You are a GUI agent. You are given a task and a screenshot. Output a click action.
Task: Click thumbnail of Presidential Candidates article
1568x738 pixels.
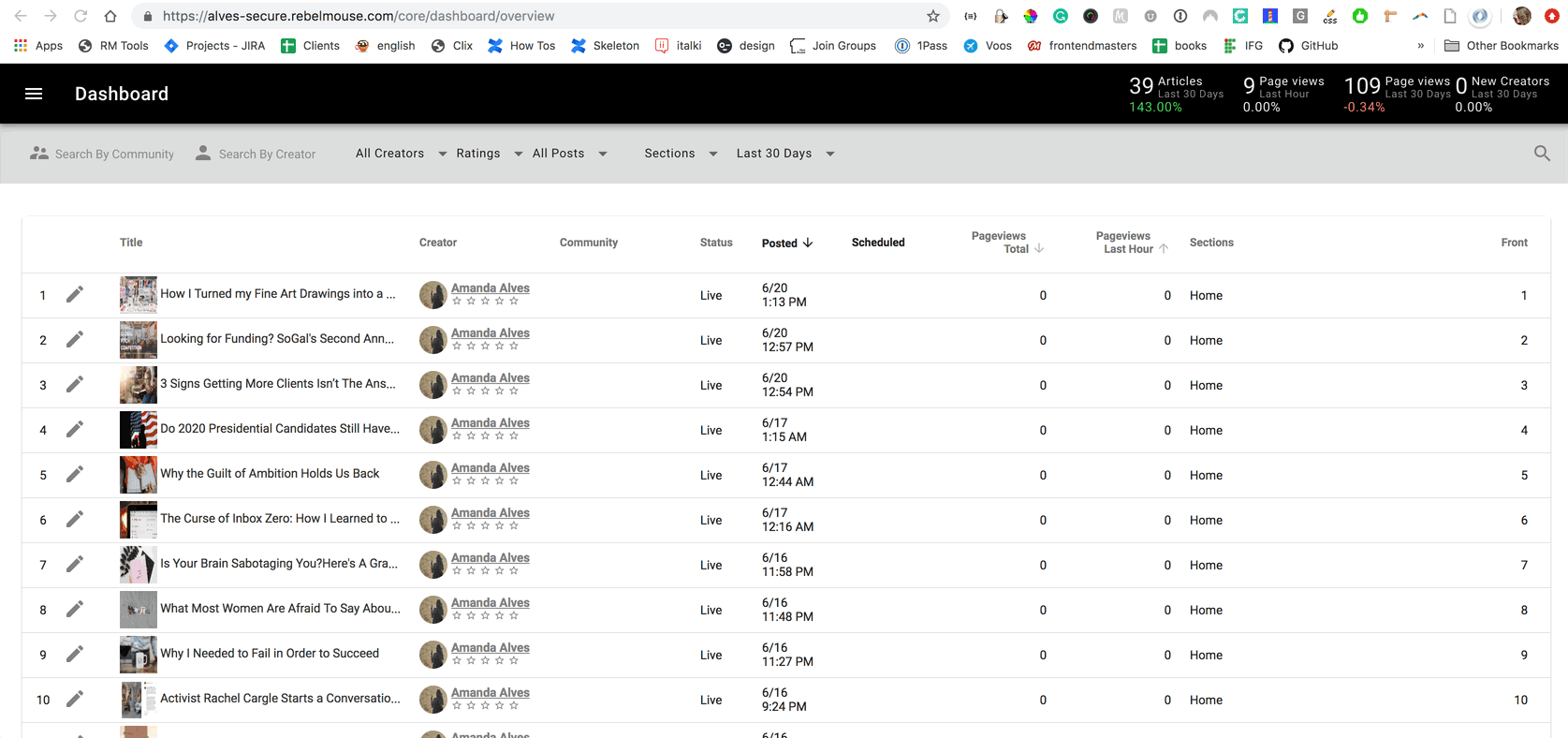[138, 430]
